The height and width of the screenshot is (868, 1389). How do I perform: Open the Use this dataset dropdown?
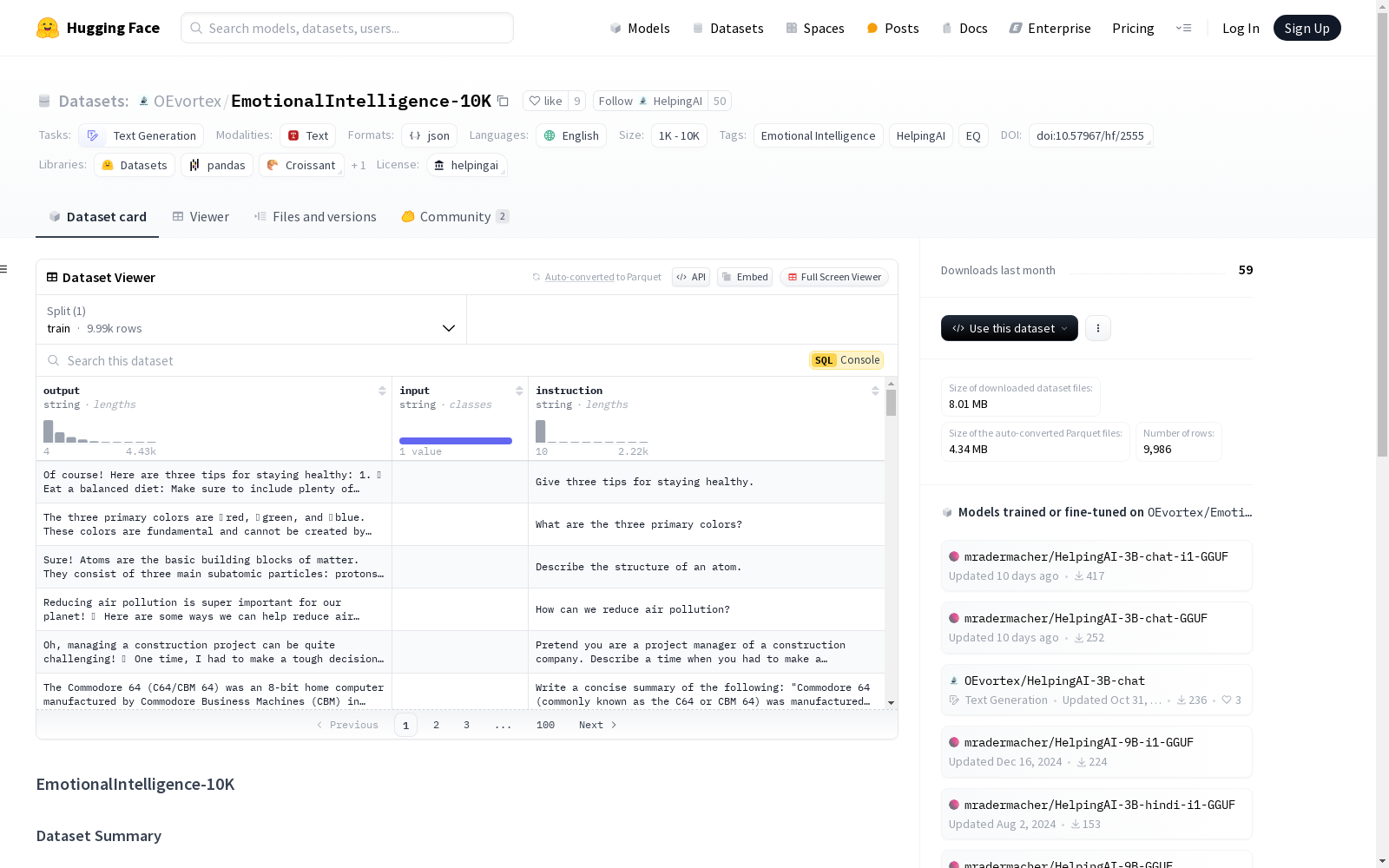(1010, 328)
